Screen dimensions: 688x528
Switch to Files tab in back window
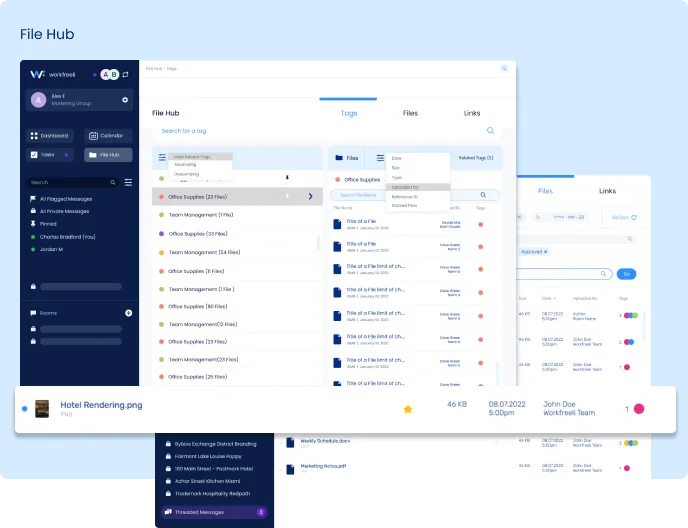545,191
